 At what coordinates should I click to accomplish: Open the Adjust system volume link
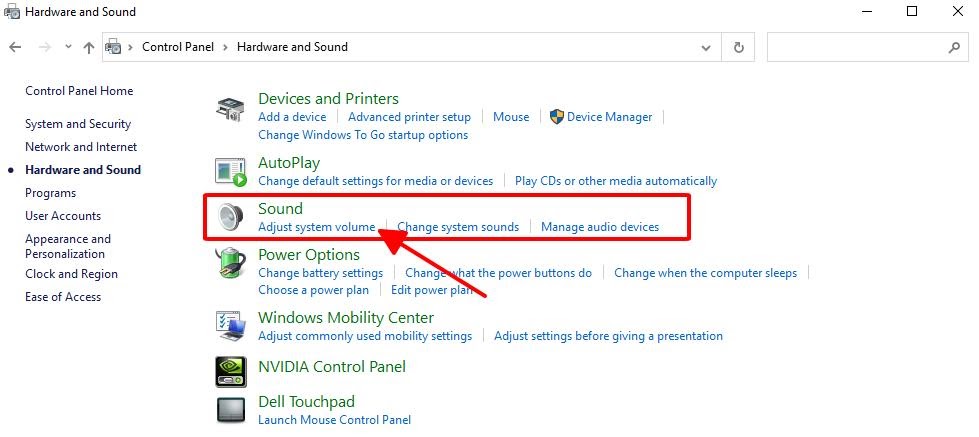317,227
